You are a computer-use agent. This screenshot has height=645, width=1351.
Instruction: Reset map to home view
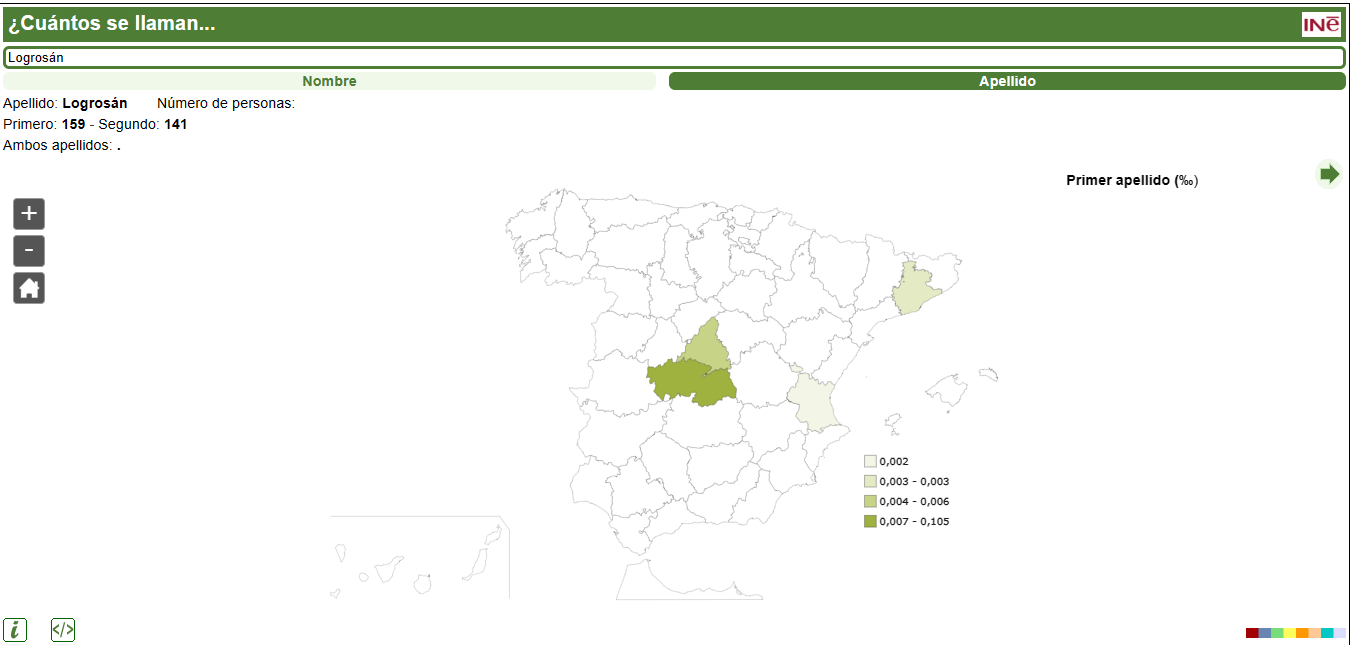[x=29, y=288]
